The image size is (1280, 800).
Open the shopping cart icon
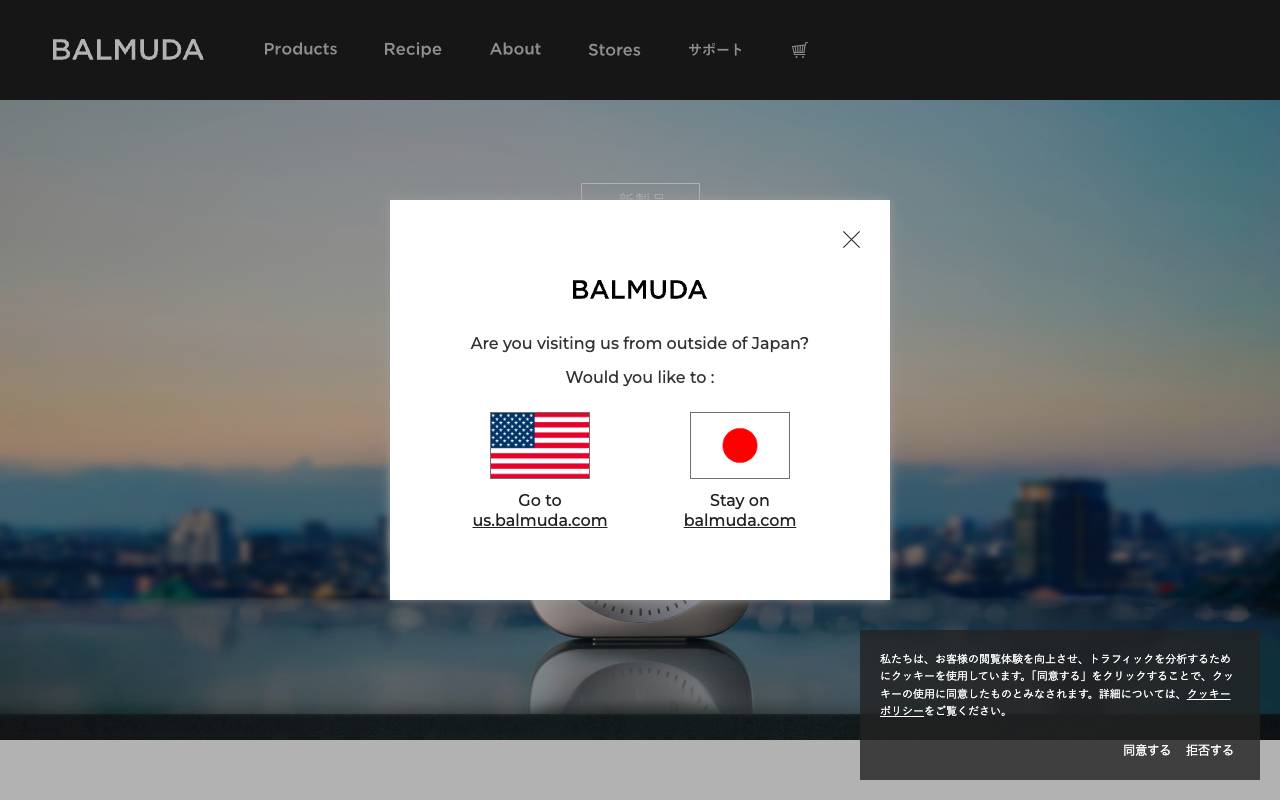[798, 49]
